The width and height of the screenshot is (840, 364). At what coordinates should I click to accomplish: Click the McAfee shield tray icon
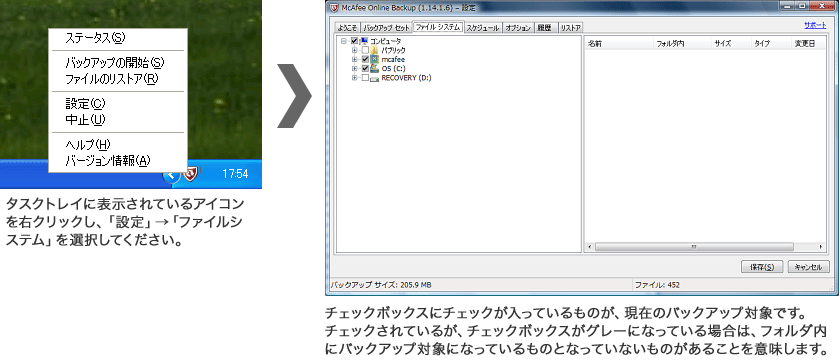tap(191, 174)
